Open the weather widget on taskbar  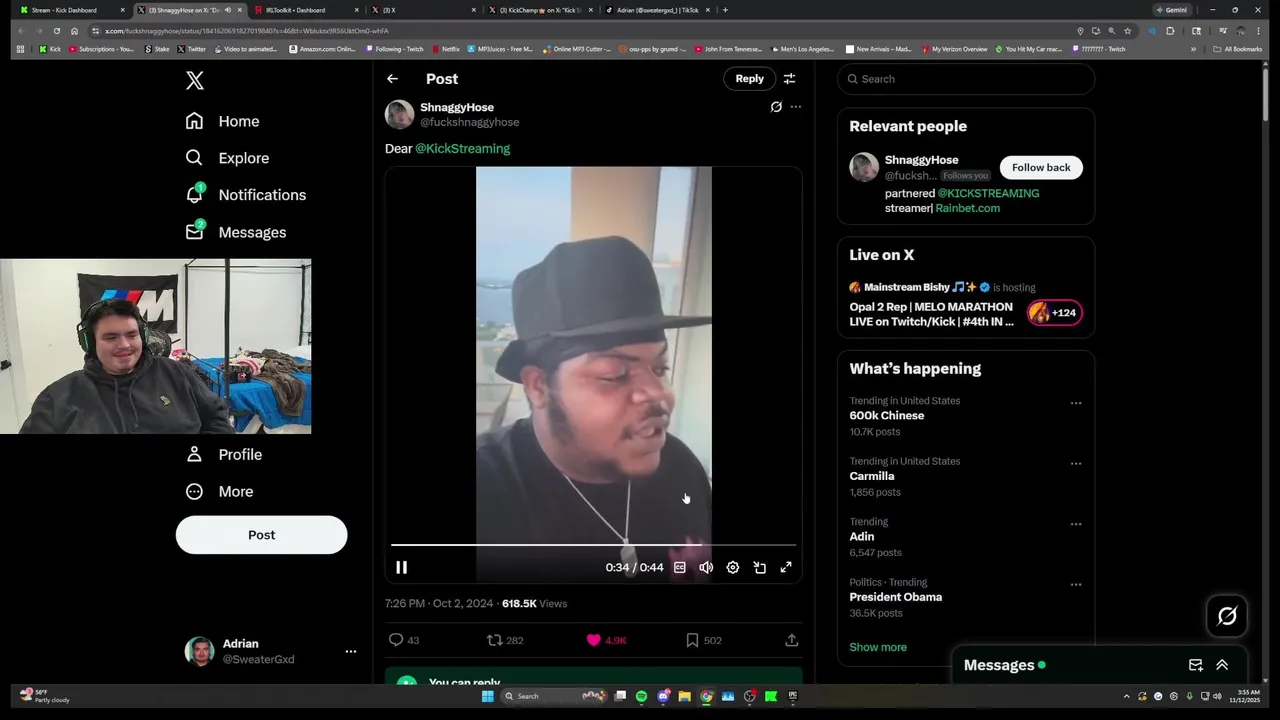[45, 695]
